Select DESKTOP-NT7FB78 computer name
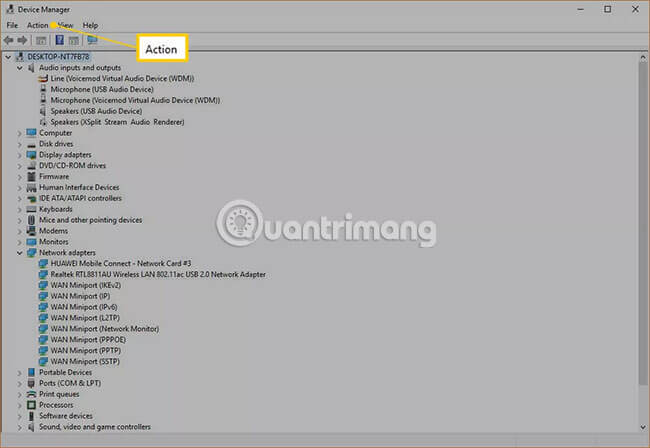Screen dimensions: 650x448 click(x=58, y=57)
